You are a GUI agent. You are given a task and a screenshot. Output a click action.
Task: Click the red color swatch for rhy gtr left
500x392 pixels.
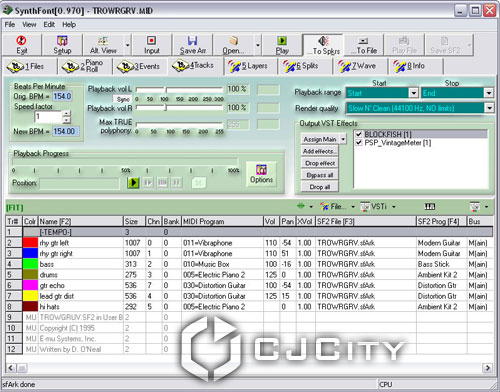(x=30, y=243)
